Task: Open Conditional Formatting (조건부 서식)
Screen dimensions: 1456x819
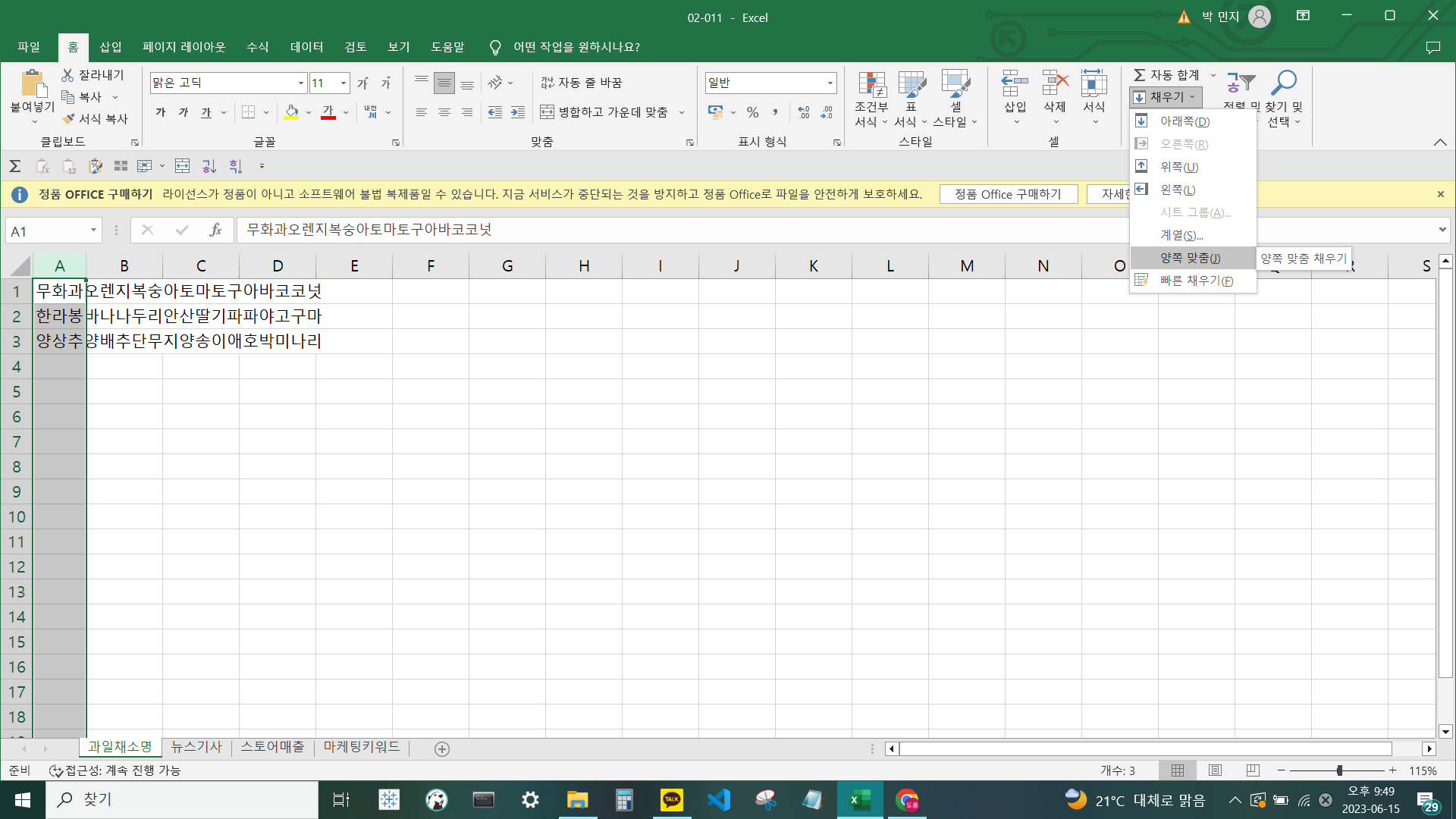Action: [871, 99]
